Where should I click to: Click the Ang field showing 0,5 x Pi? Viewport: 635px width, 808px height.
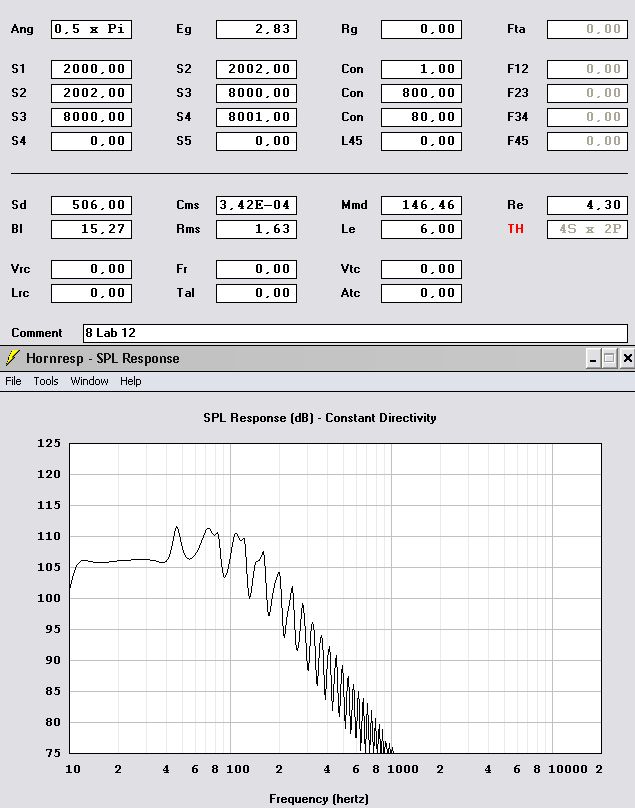pyautogui.click(x=91, y=29)
